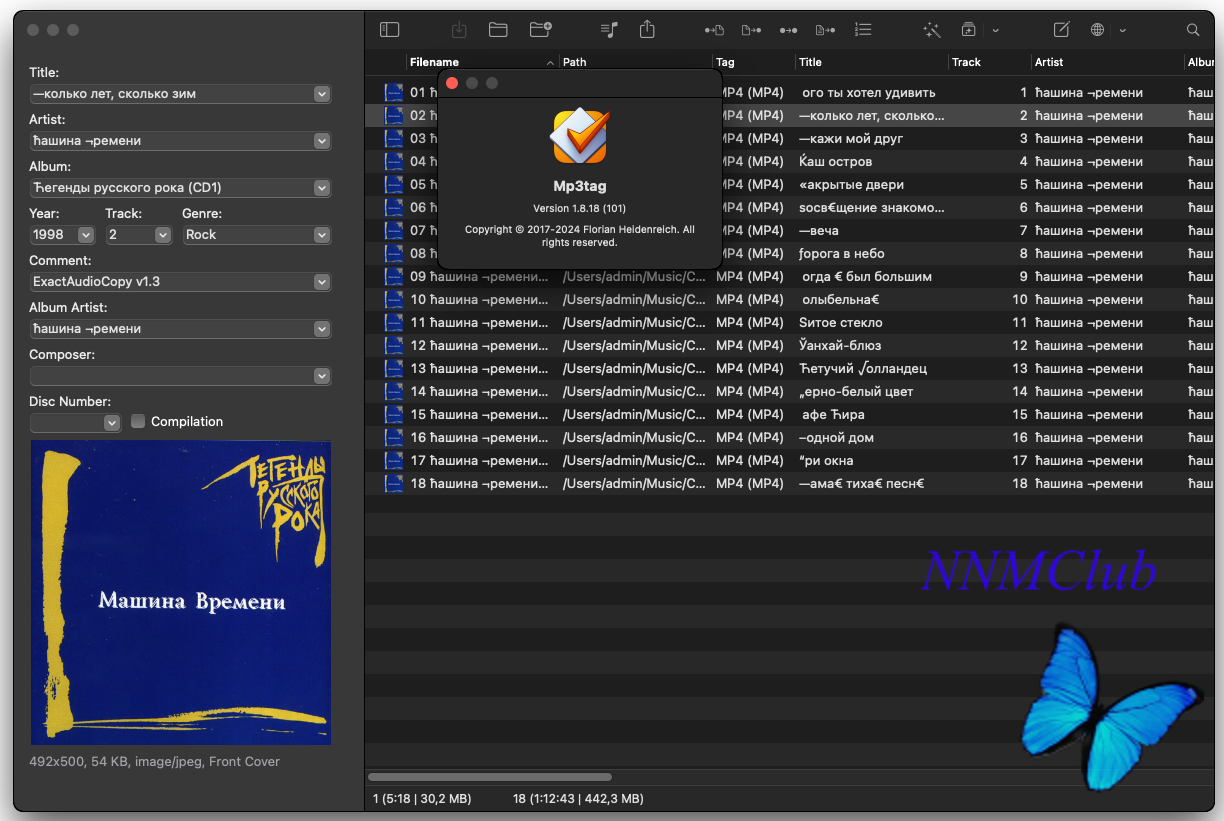Click file icon of row 18 in list
This screenshot has width=1224, height=821.
coord(394,483)
